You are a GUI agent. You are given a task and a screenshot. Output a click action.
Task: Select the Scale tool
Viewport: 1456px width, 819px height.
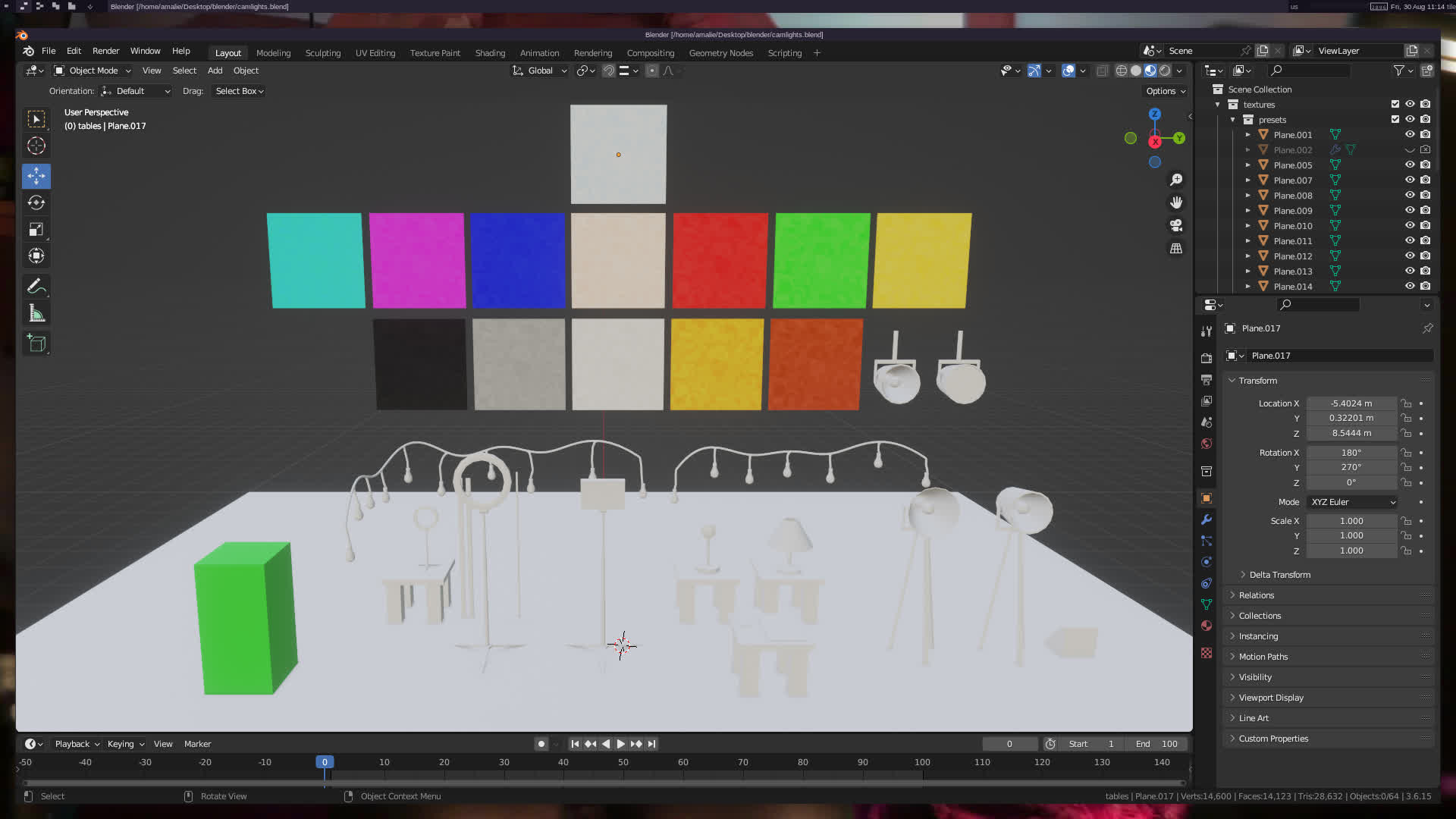(x=36, y=229)
